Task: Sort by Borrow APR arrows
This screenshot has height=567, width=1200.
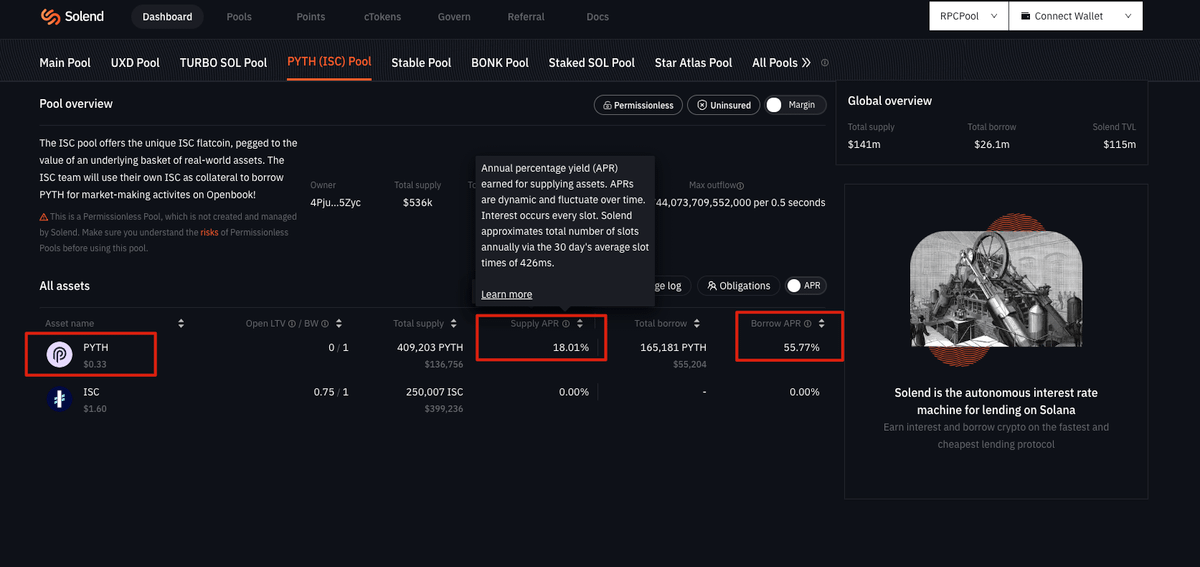Action: point(822,324)
